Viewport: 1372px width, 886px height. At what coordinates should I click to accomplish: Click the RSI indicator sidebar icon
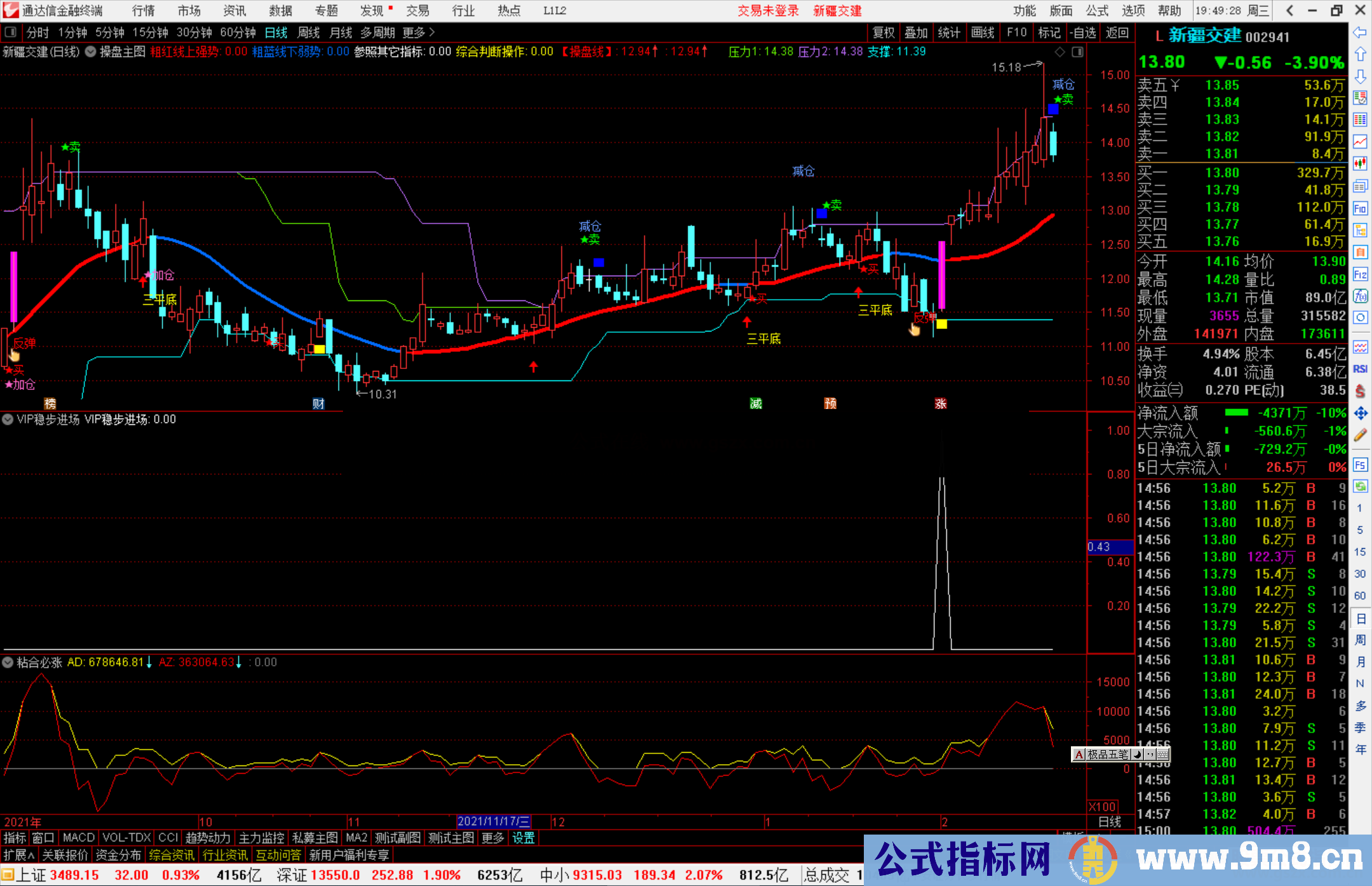pyautogui.click(x=1360, y=369)
